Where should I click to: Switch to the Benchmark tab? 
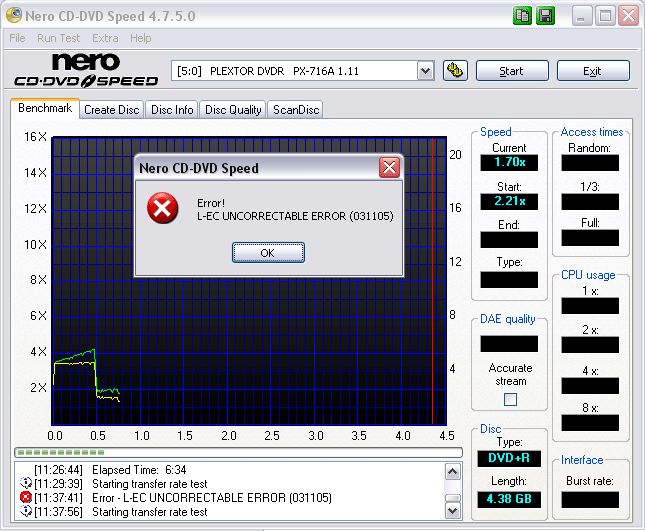pyautogui.click(x=45, y=108)
